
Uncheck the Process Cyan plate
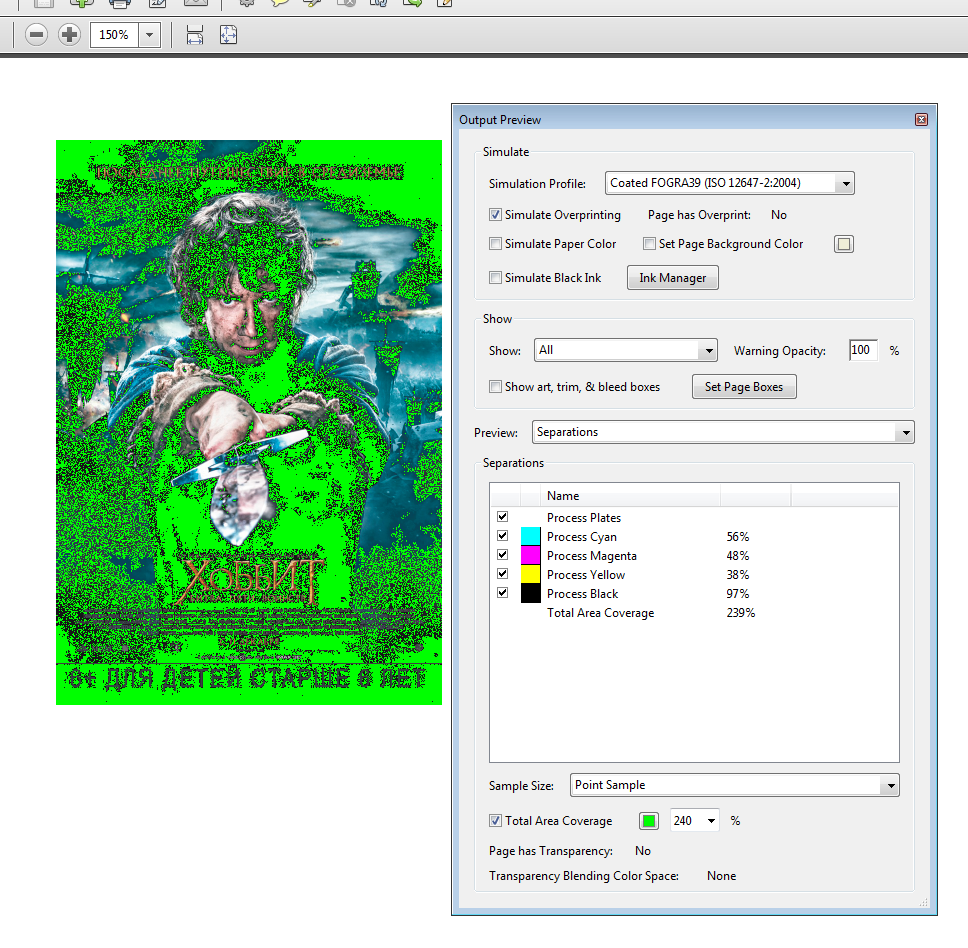503,536
